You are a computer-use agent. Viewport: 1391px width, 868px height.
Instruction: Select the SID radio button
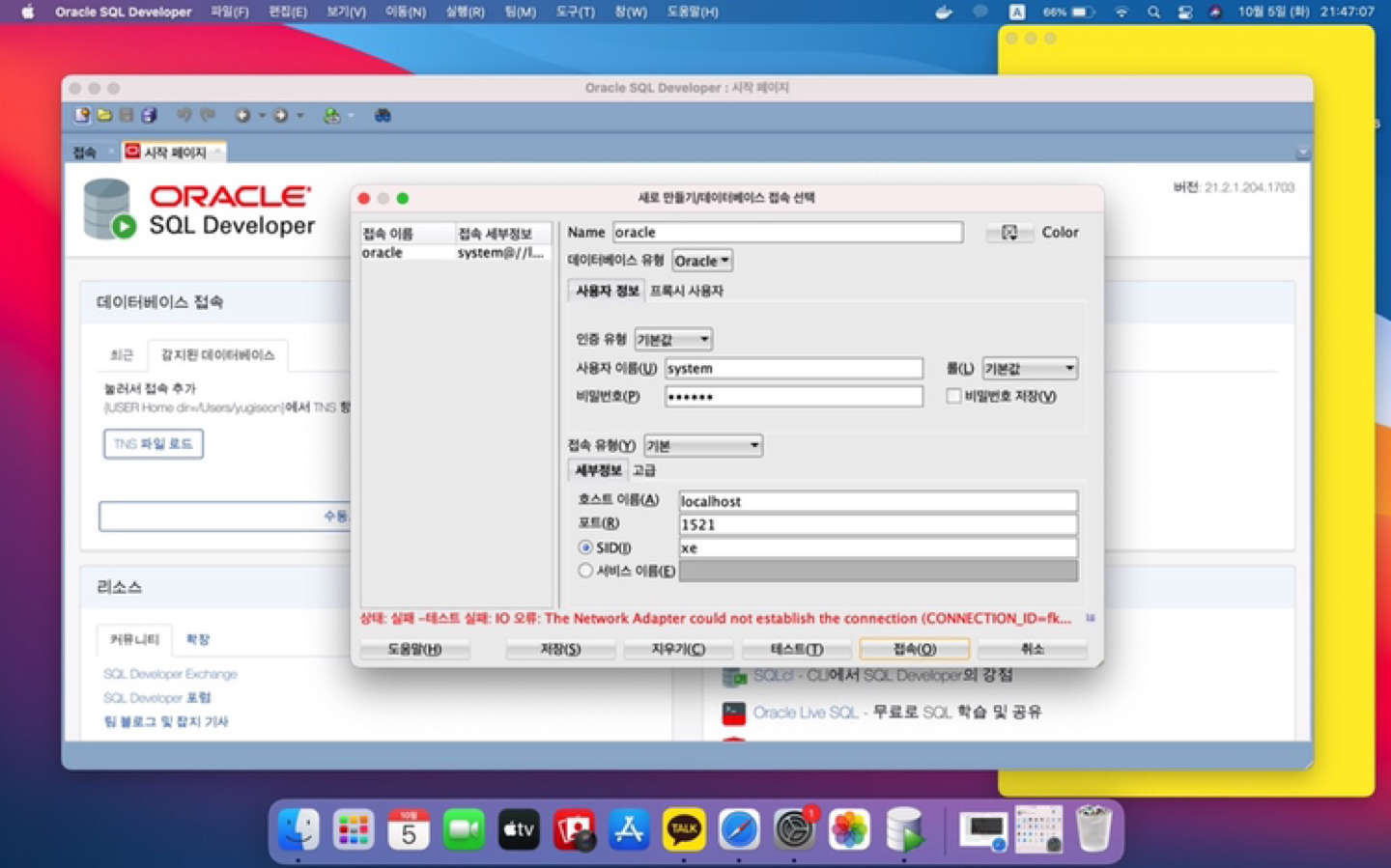[x=585, y=547]
